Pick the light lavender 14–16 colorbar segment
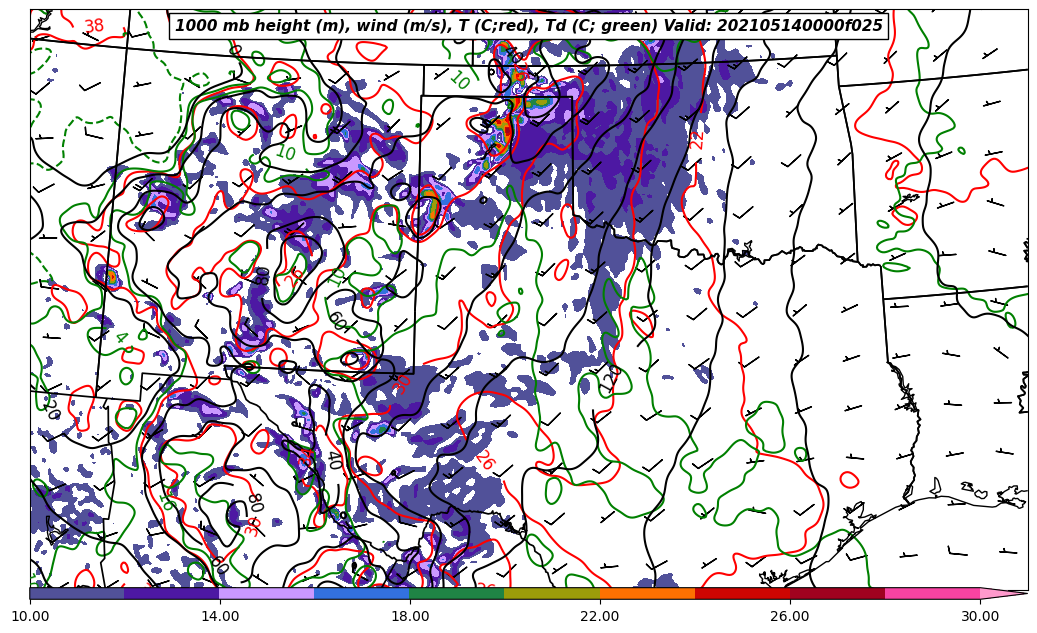Viewport: 1037px width, 633px height. (266, 593)
